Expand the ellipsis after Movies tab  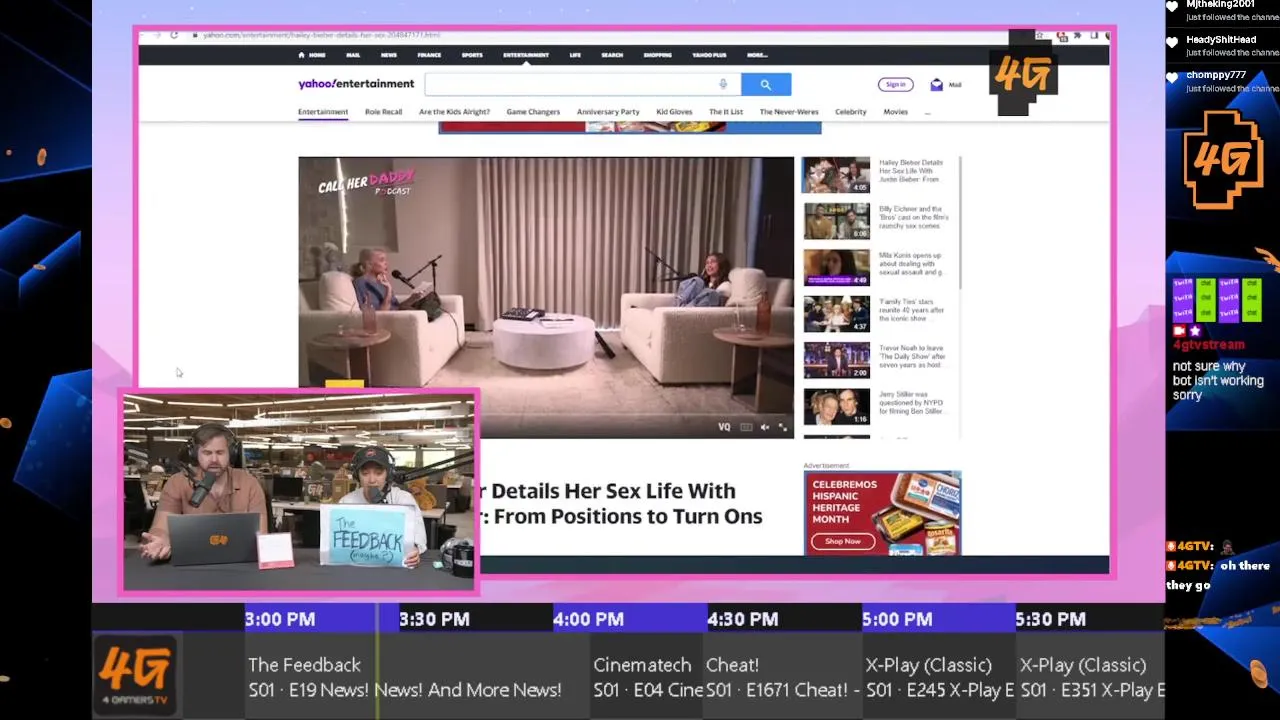click(x=927, y=112)
